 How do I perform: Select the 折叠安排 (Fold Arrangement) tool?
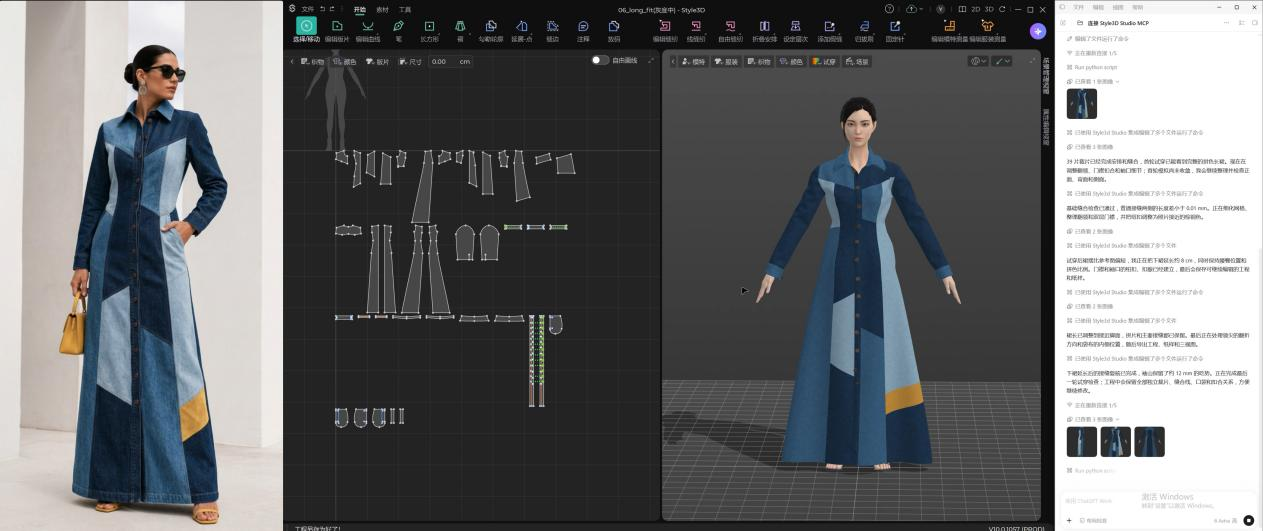pos(765,30)
